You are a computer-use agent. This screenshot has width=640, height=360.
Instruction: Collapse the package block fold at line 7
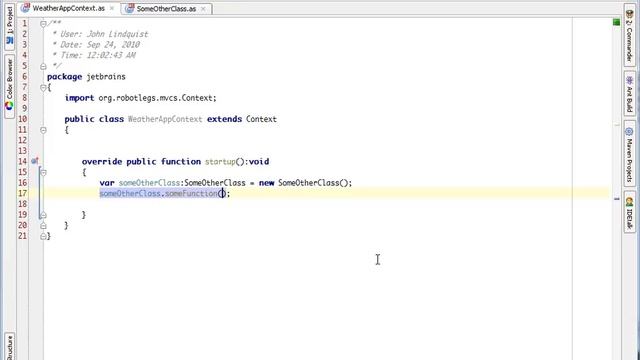[43, 87]
